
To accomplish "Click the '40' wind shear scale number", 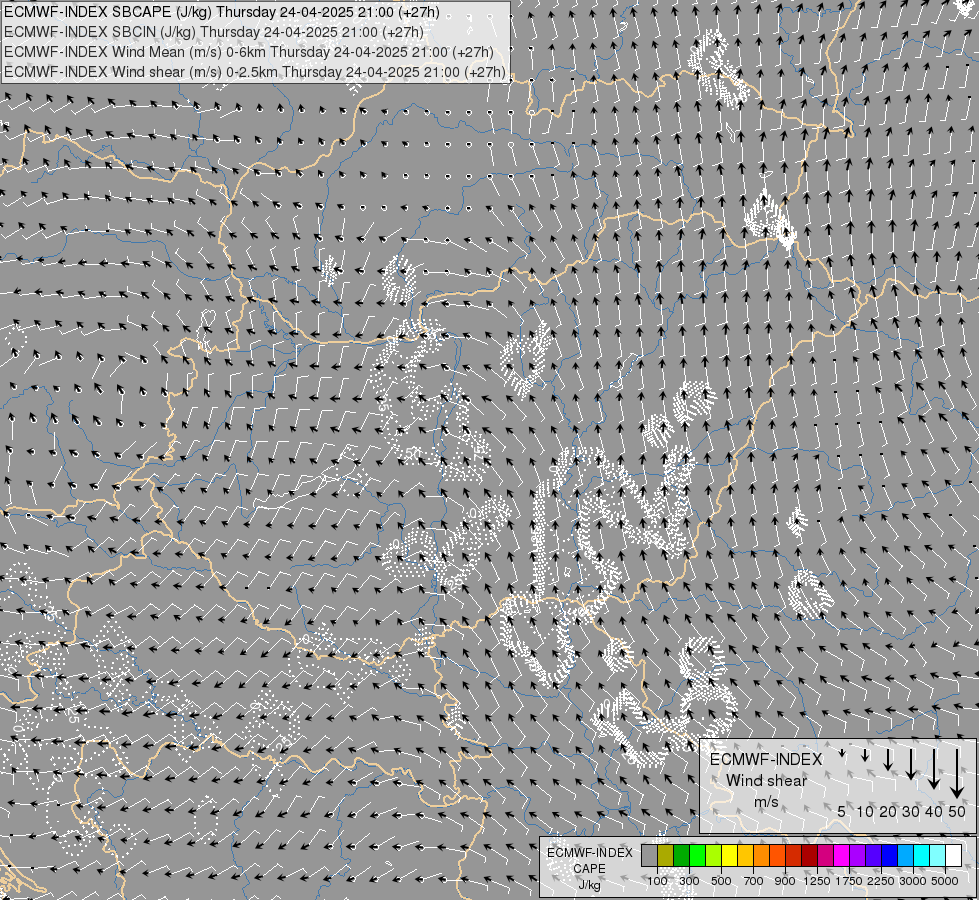I will coord(933,811).
